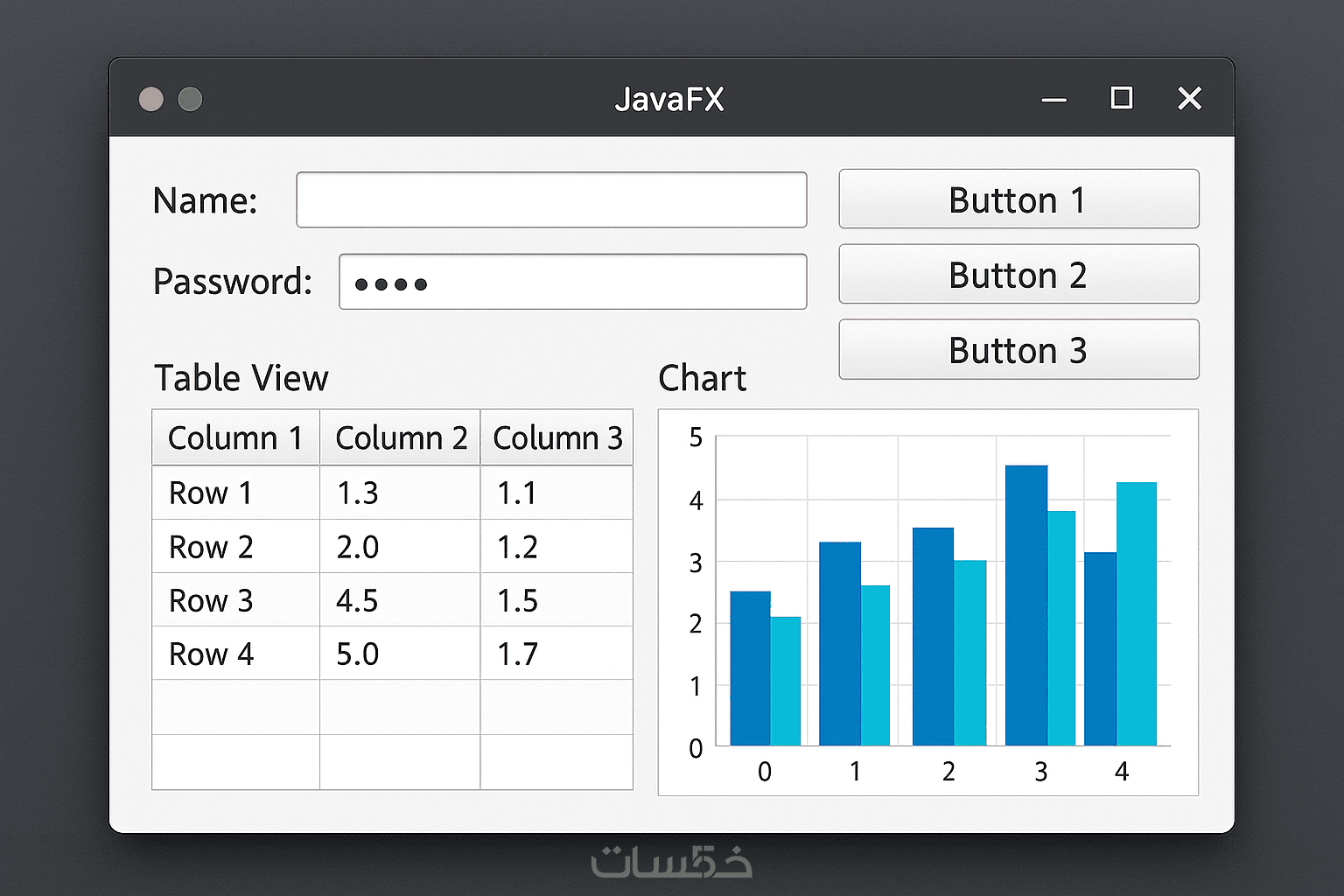Screen dimensions: 1344x896
Task: Click the second gray circle in title bar
Action: [190, 99]
